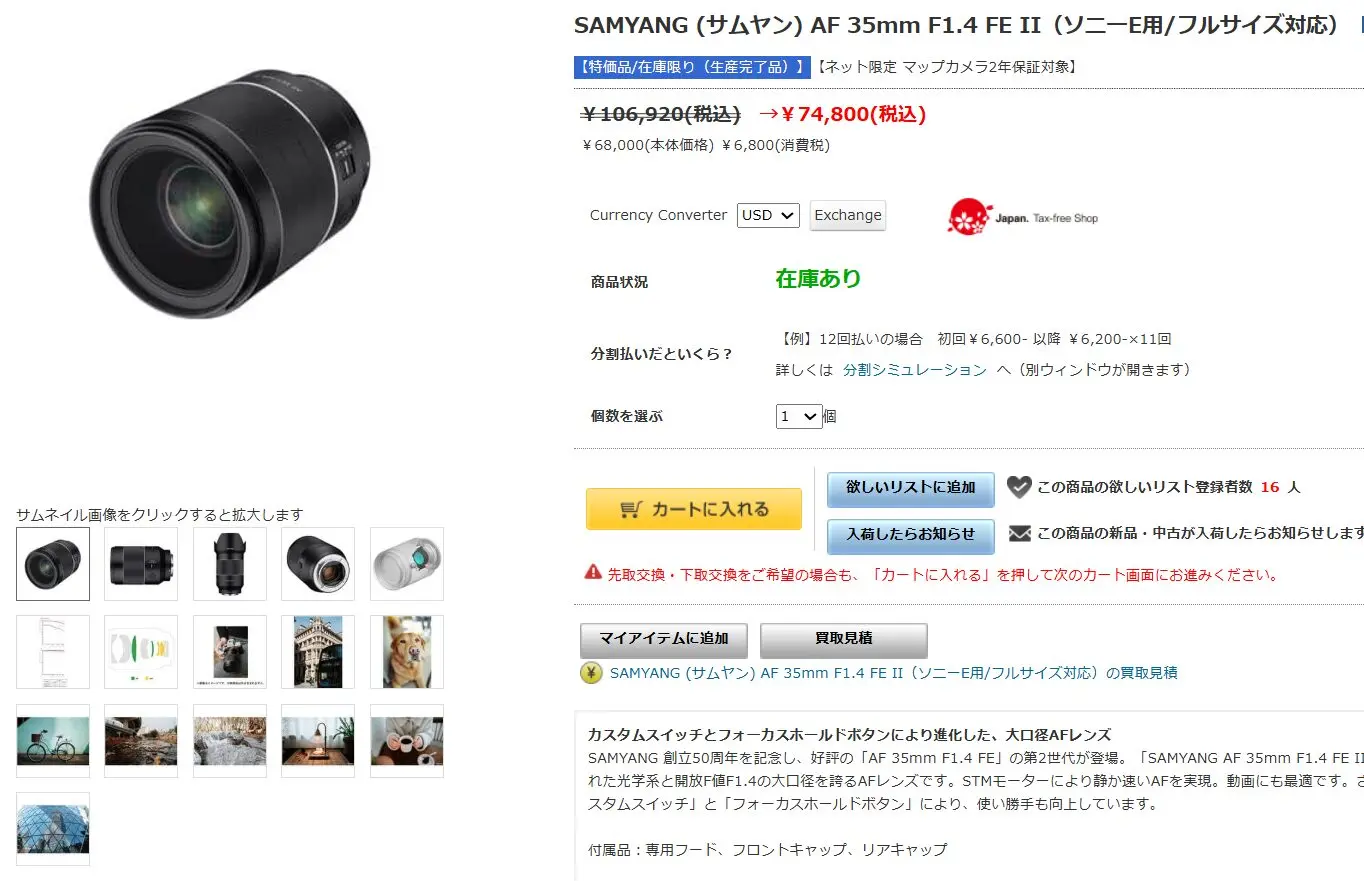Select the glass dome building thumbnail
This screenshot has height=881, width=1364.
[53, 829]
